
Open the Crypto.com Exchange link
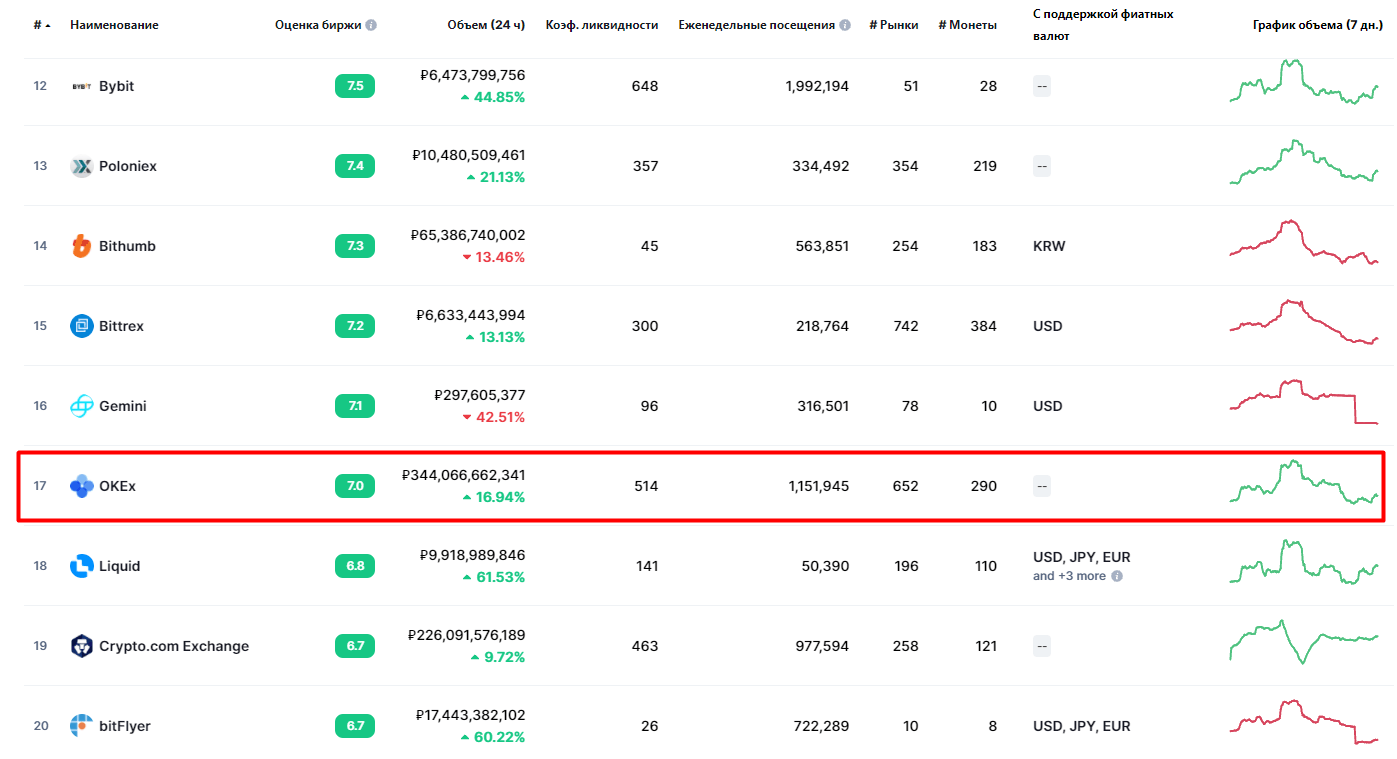point(174,646)
